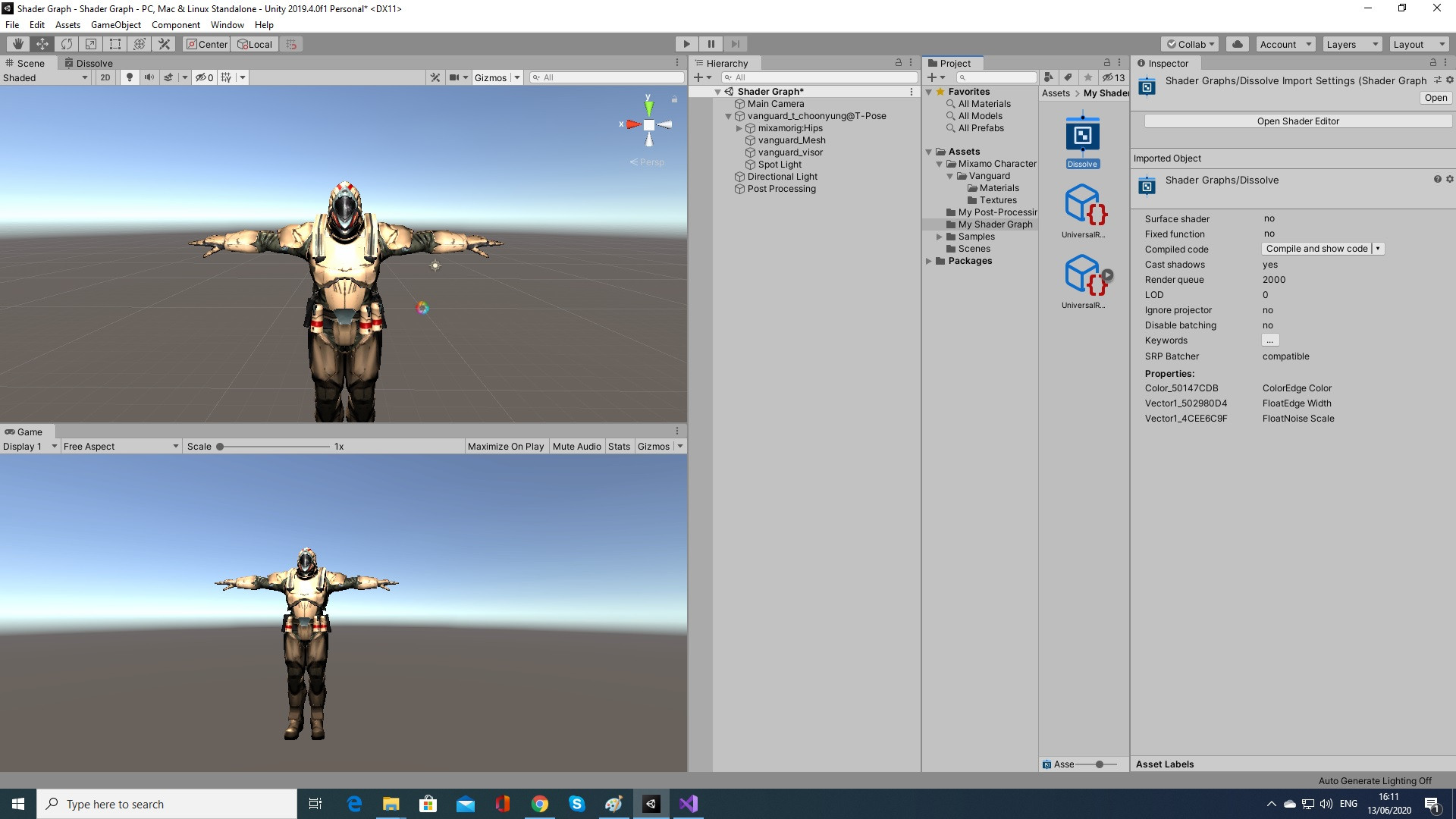The width and height of the screenshot is (1456, 819).
Task: Activate the Rotate tool
Action: (67, 43)
